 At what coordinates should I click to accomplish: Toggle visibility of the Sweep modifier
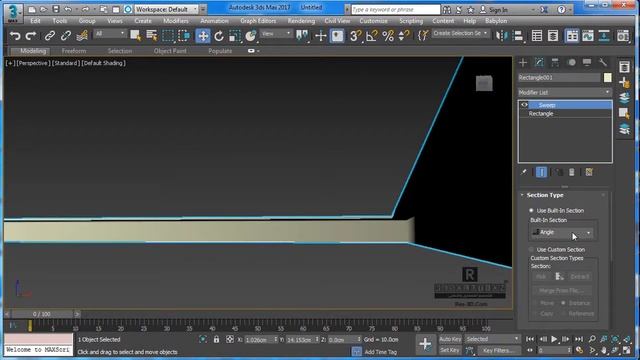[524, 105]
